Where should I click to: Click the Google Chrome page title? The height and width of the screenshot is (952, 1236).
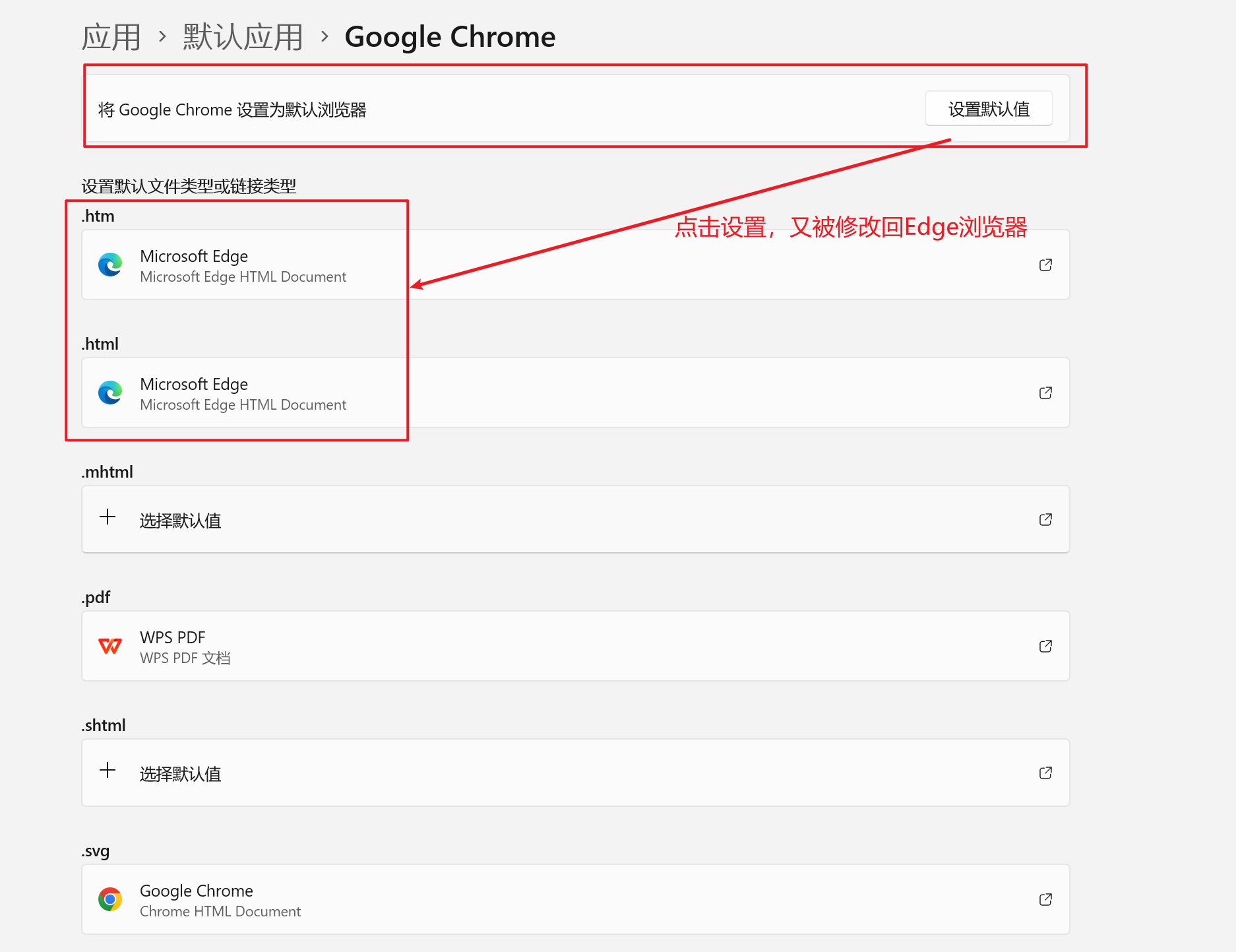pos(450,37)
